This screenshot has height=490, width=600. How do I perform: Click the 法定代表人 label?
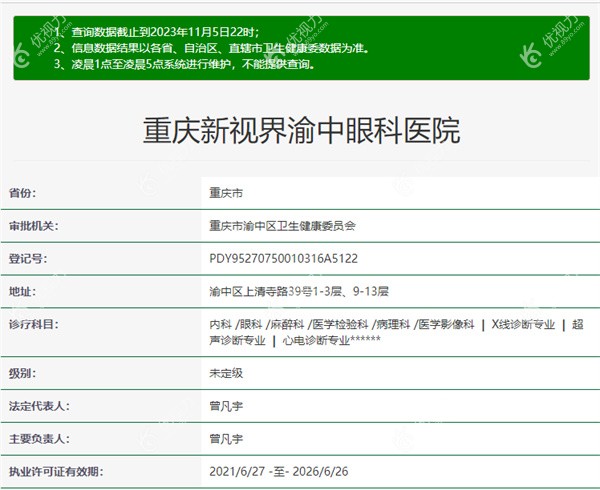[x=39, y=406]
